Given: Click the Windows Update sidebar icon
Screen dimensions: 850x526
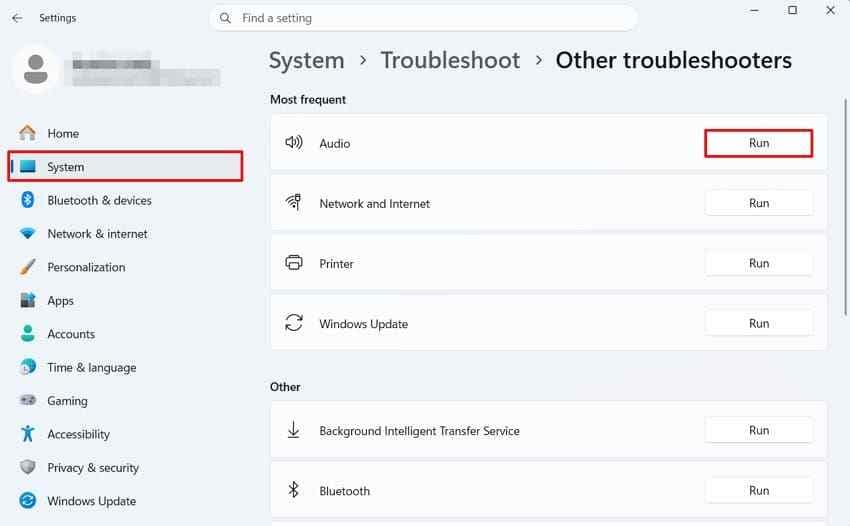Looking at the screenshot, I should coord(28,500).
